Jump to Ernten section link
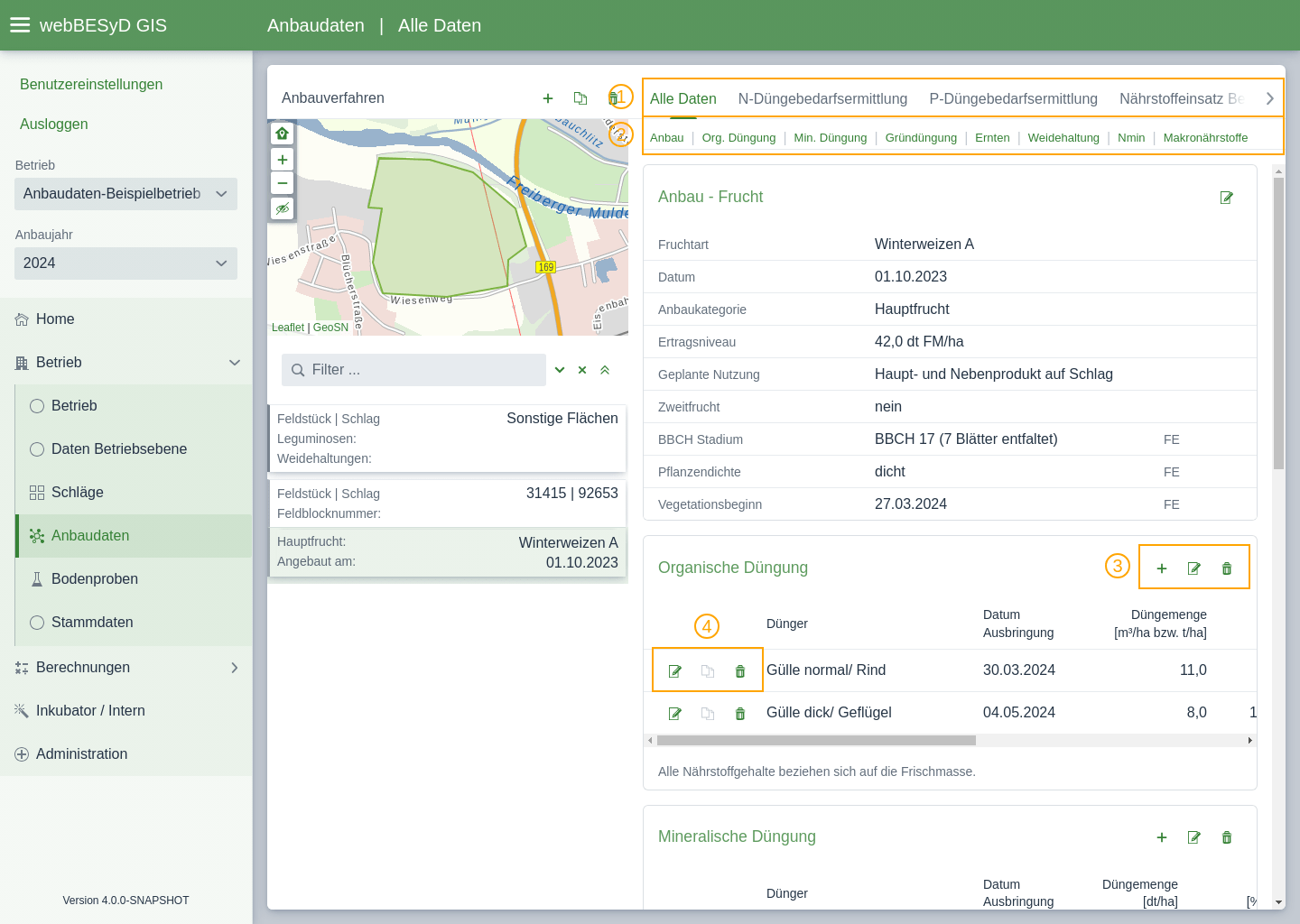This screenshot has width=1300, height=924. coord(992,138)
